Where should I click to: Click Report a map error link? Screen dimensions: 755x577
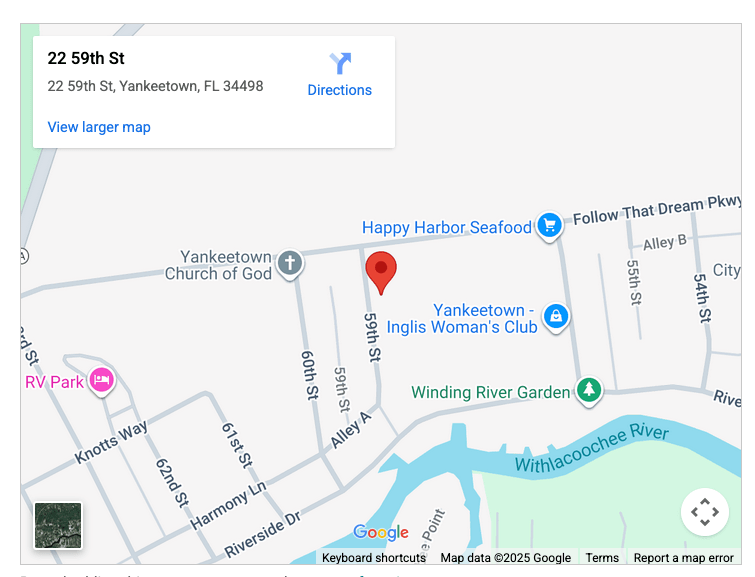point(683,558)
